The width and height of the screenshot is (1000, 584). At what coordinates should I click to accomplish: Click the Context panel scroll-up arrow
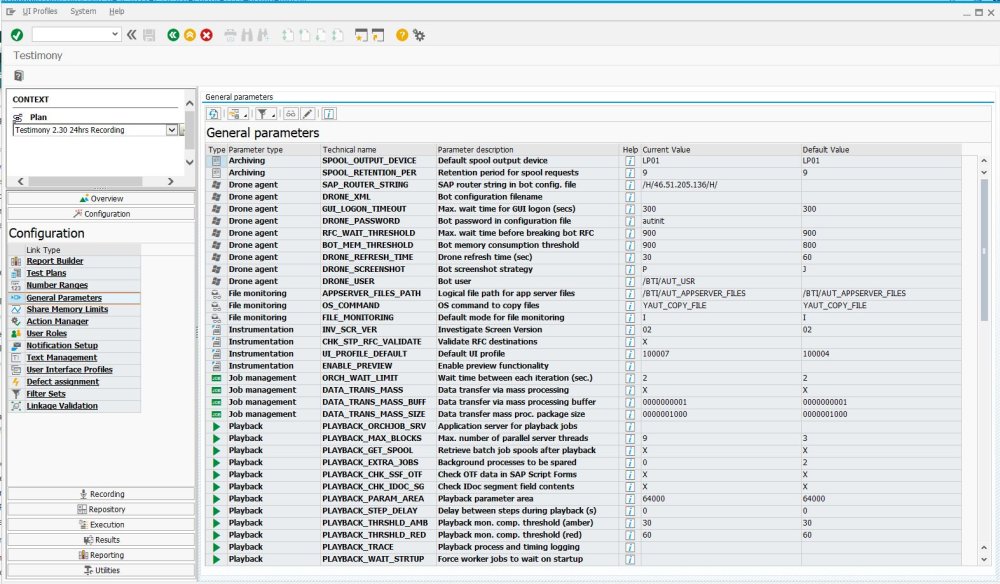tap(189, 103)
